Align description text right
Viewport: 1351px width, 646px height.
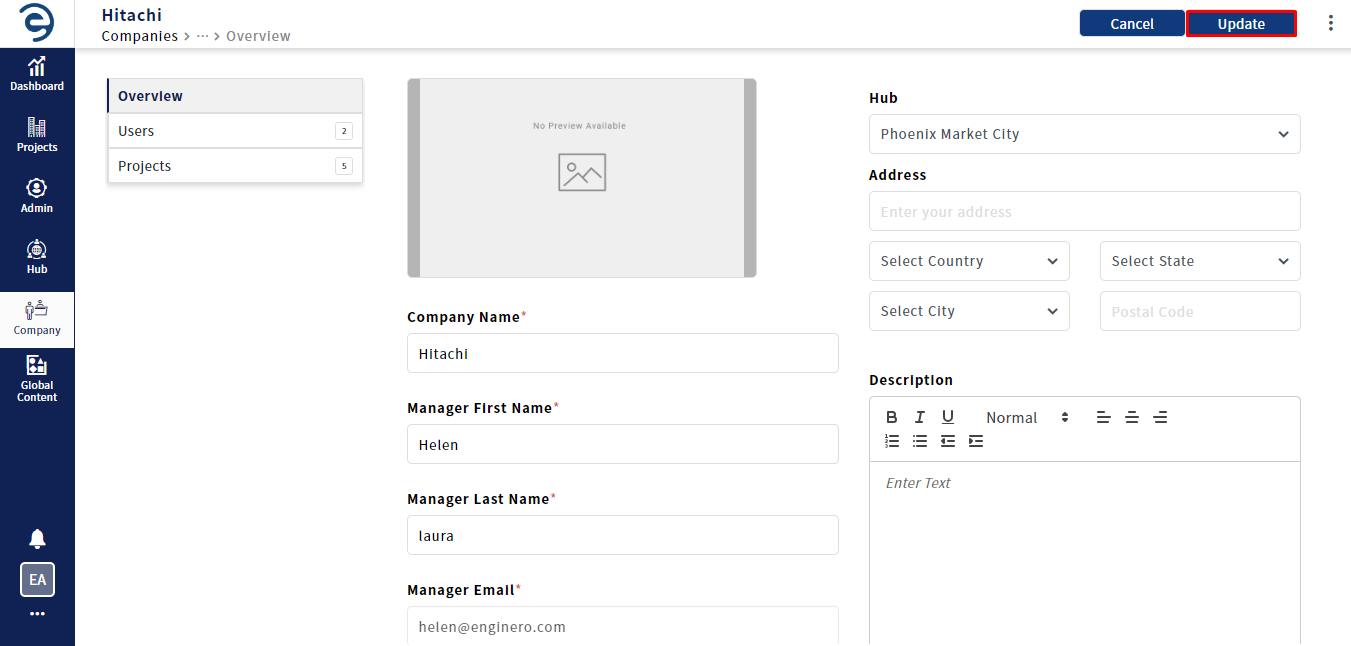[1160, 417]
